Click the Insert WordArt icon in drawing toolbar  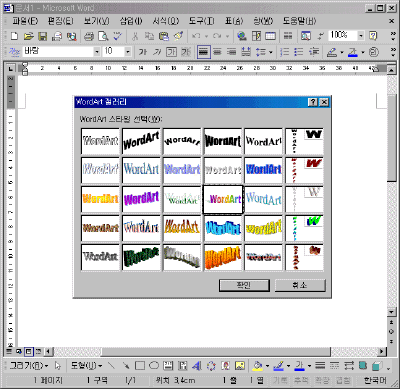[x=197, y=366]
